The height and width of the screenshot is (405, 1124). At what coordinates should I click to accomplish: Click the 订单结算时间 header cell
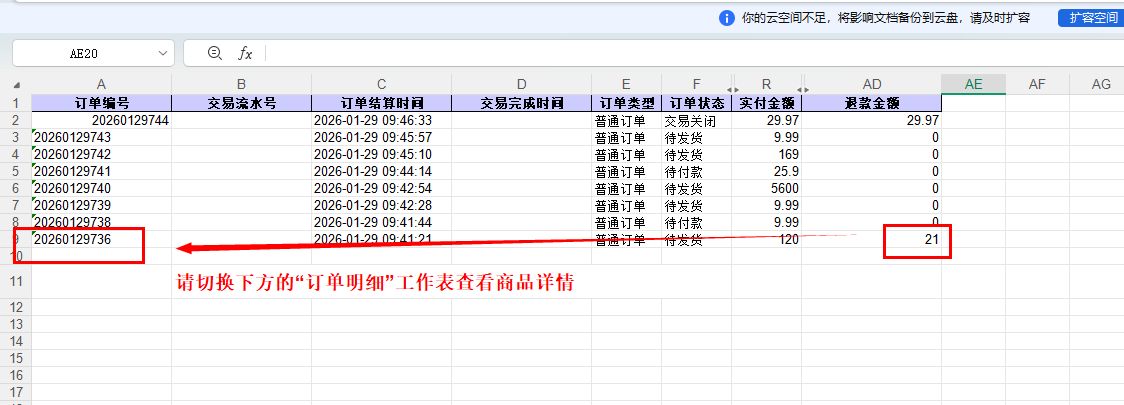[381, 103]
